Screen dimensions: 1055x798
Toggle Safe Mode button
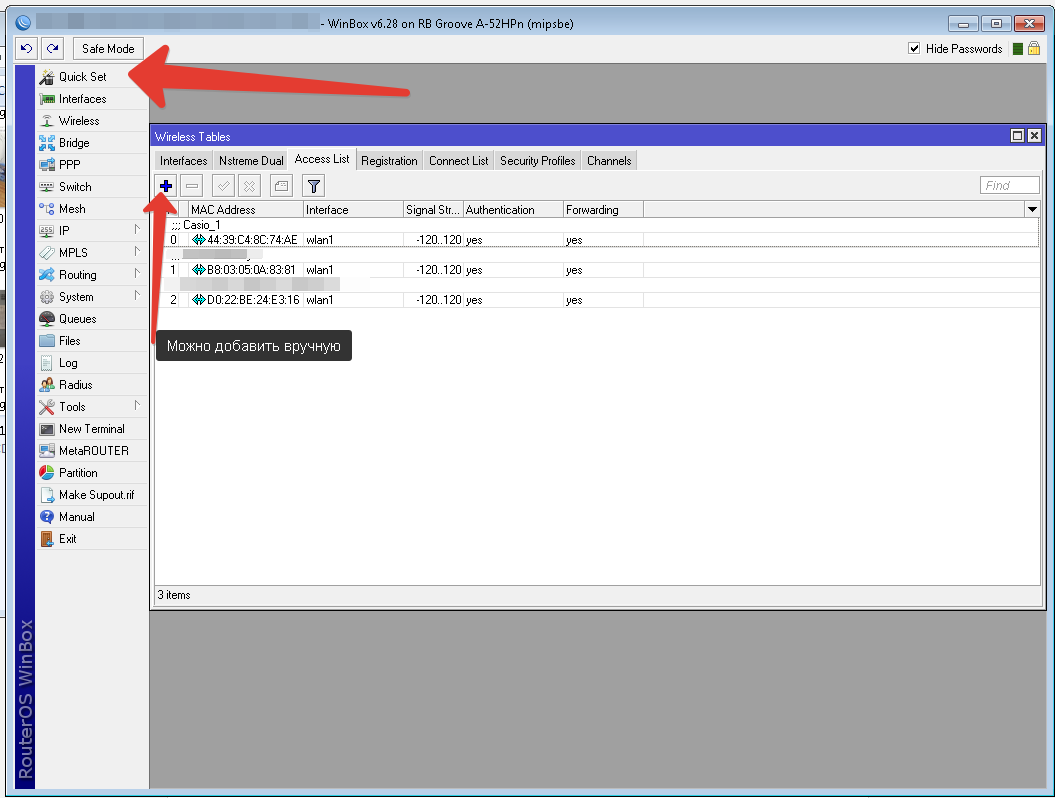click(x=108, y=48)
